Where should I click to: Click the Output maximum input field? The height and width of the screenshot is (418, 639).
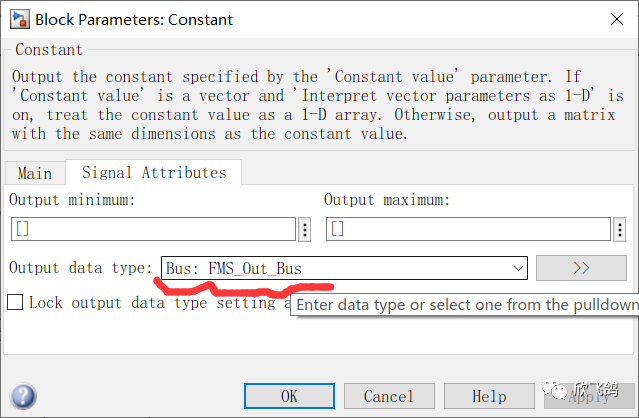click(x=467, y=229)
